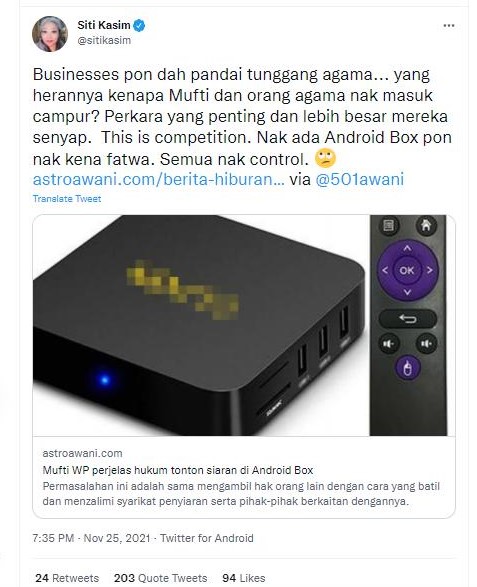Open the three-dot more options menu

point(449,26)
